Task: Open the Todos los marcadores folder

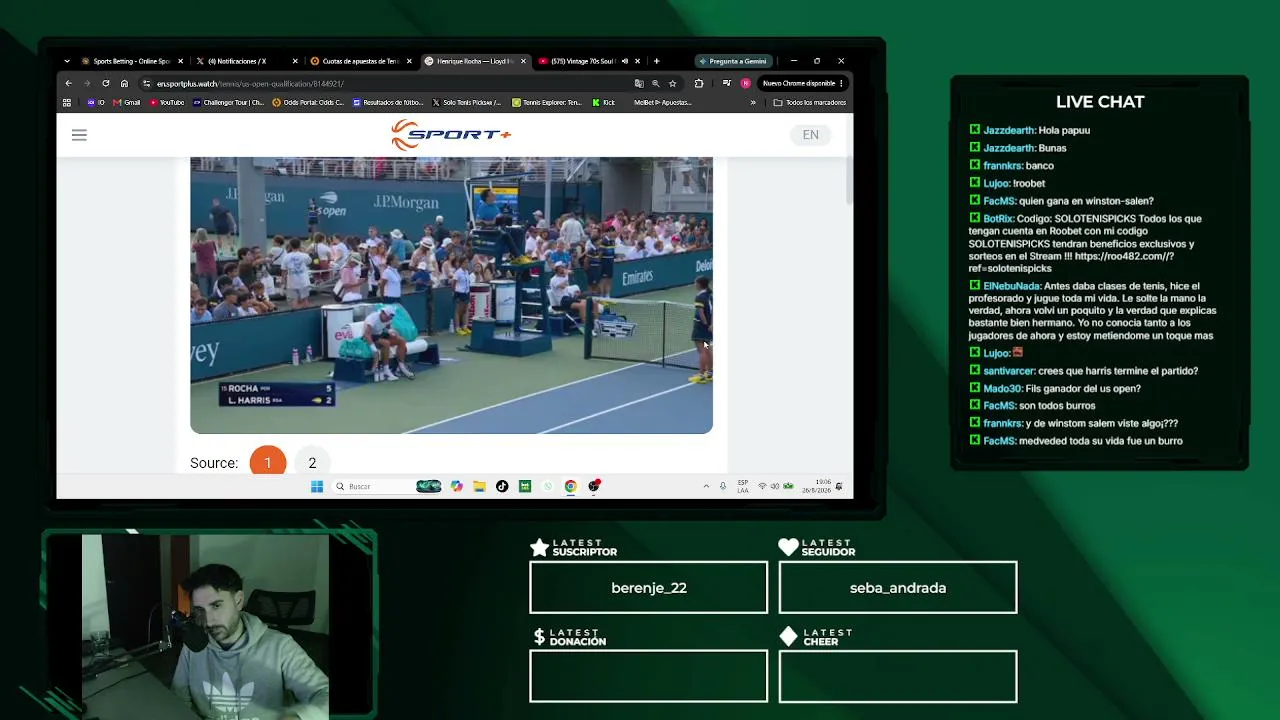Action: (x=810, y=102)
